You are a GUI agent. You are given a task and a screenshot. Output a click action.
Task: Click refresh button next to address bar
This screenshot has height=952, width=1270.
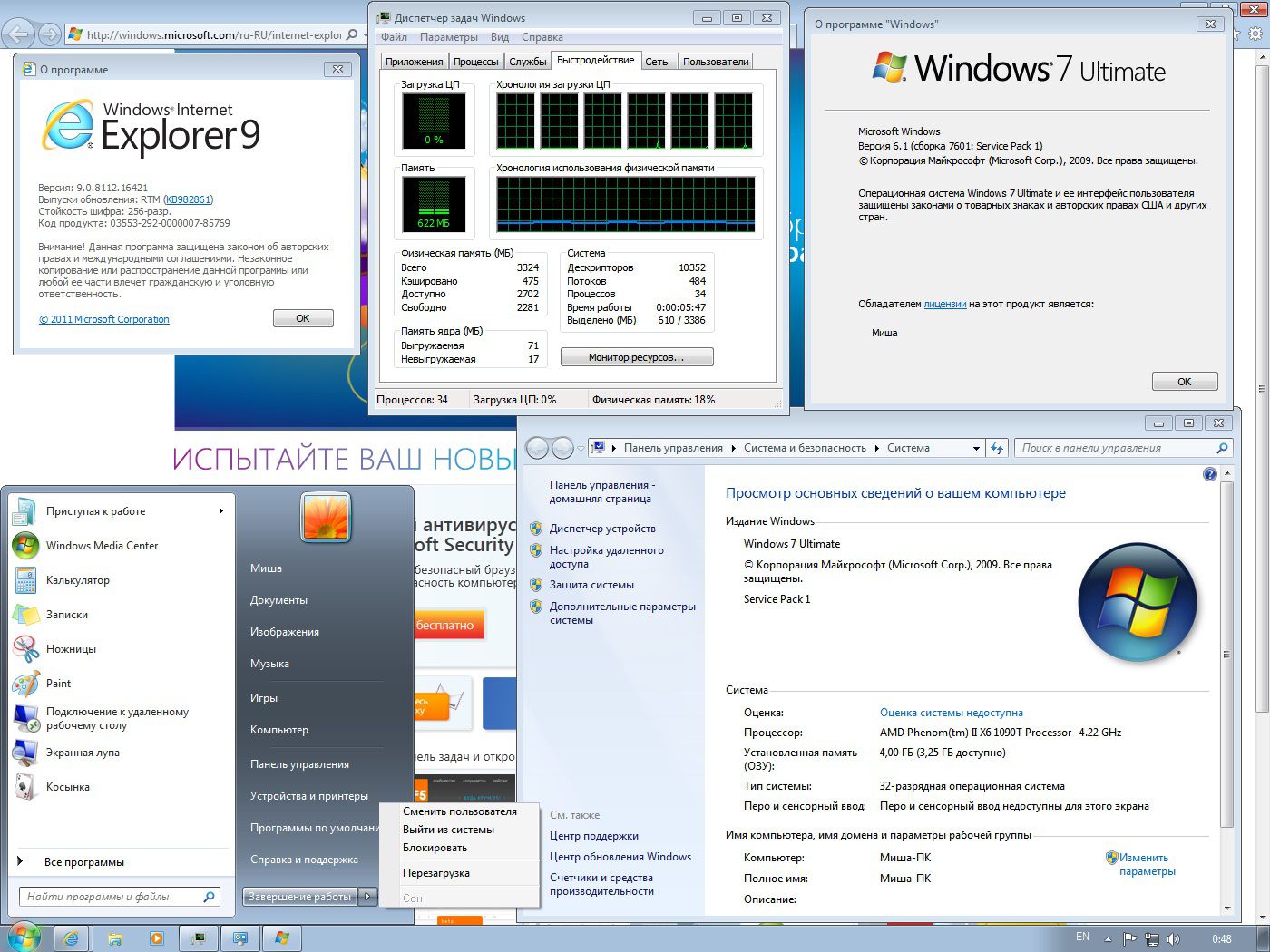[x=997, y=448]
